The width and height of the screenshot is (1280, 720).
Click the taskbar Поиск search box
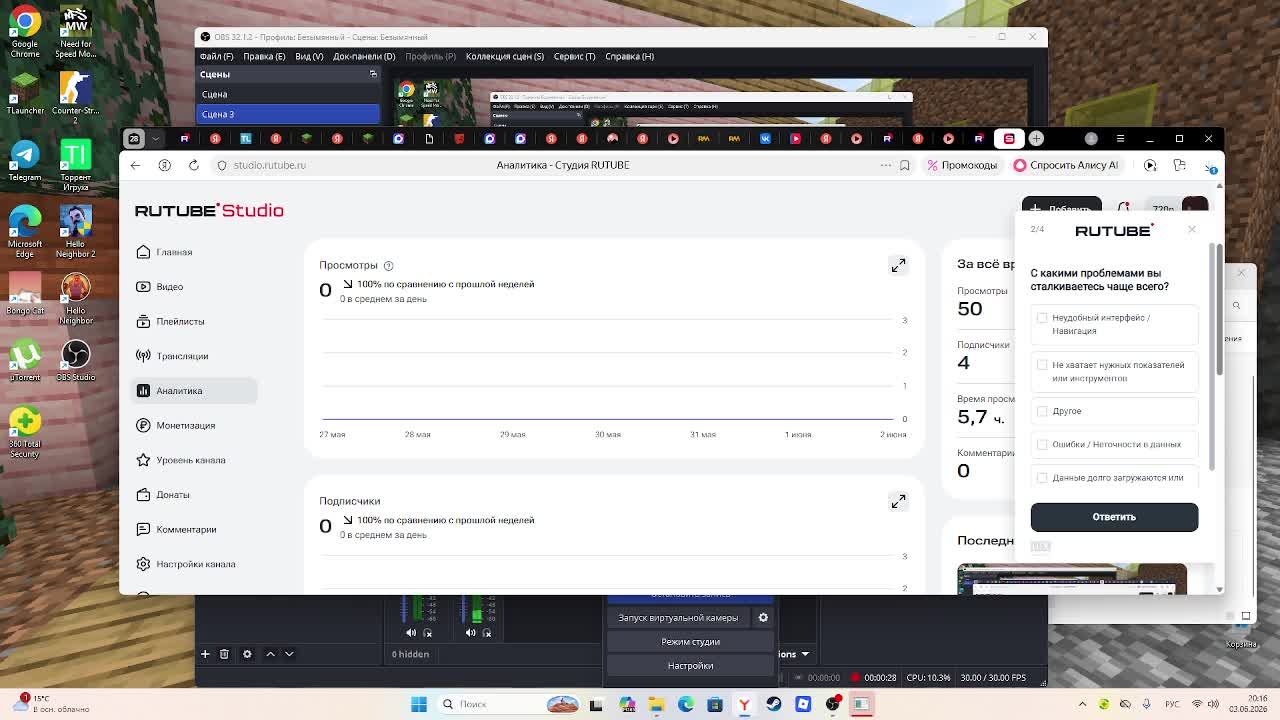point(510,704)
